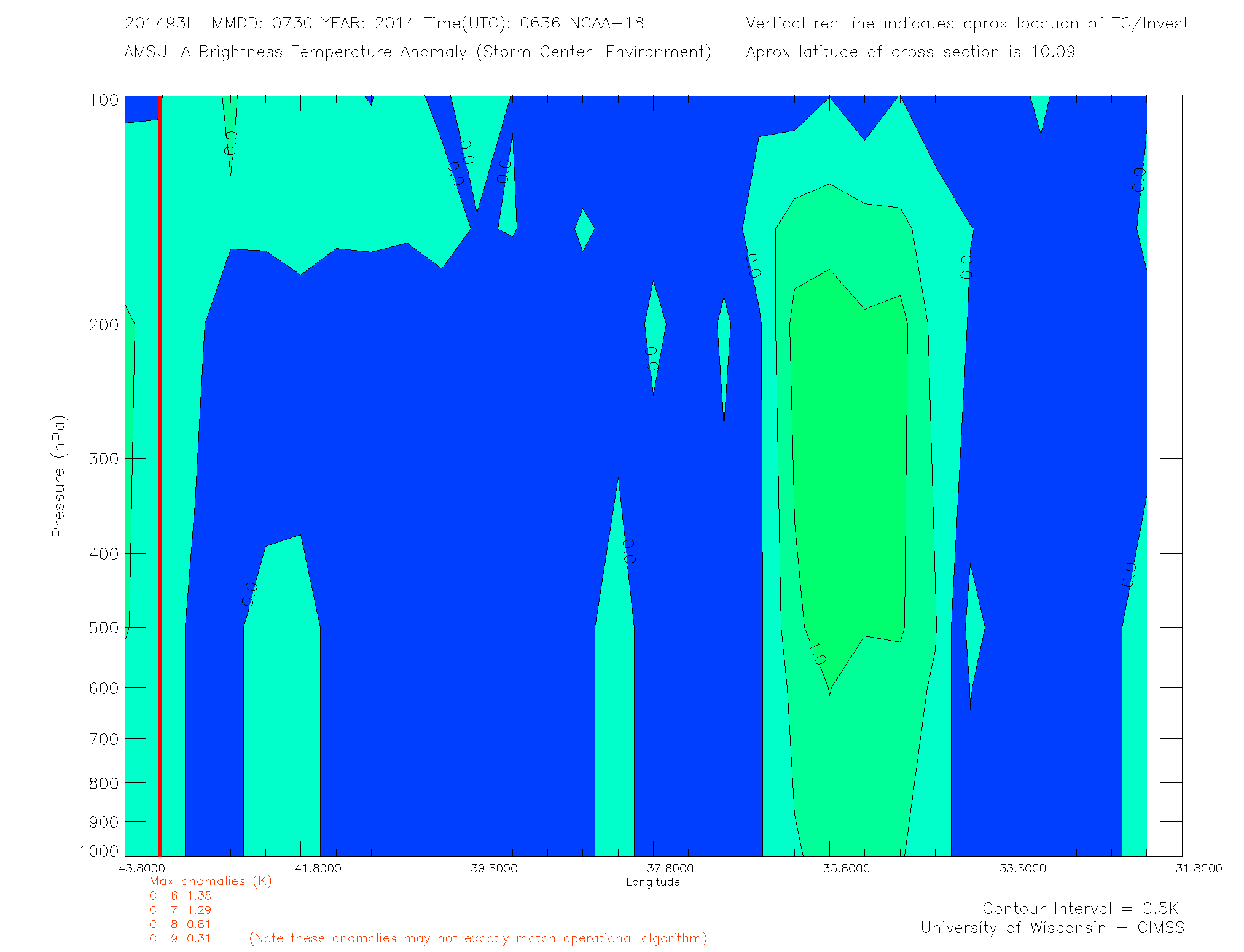Click the Pressure (hPa) axis title
1244x952 pixels.
coord(58,477)
